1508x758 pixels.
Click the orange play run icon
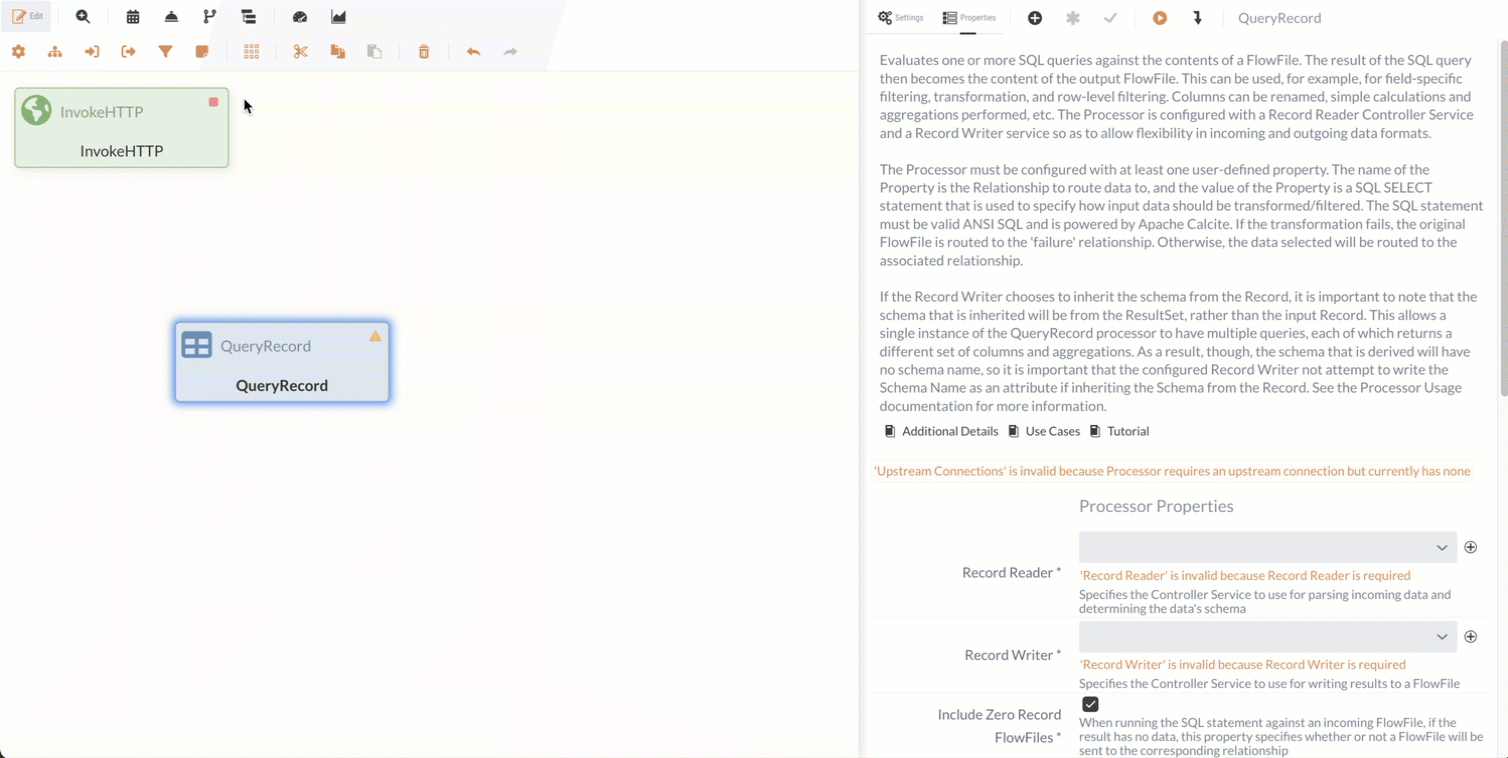[1160, 18]
